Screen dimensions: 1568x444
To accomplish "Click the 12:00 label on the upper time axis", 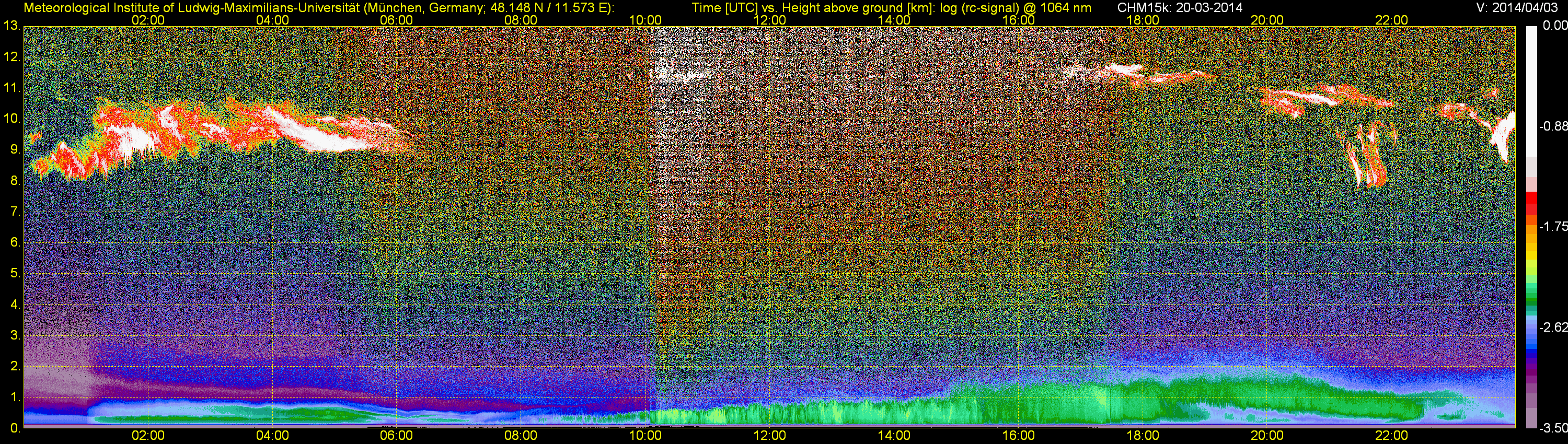I will (769, 20).
